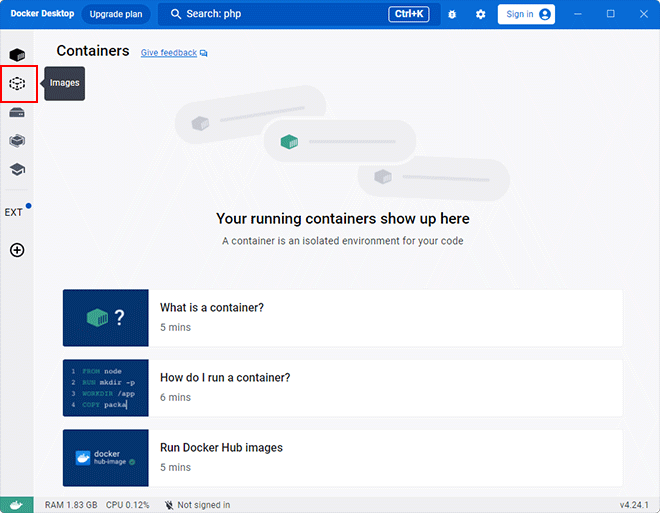The height and width of the screenshot is (513, 660).
Task: Click the search magnifier icon
Action: click(x=176, y=14)
